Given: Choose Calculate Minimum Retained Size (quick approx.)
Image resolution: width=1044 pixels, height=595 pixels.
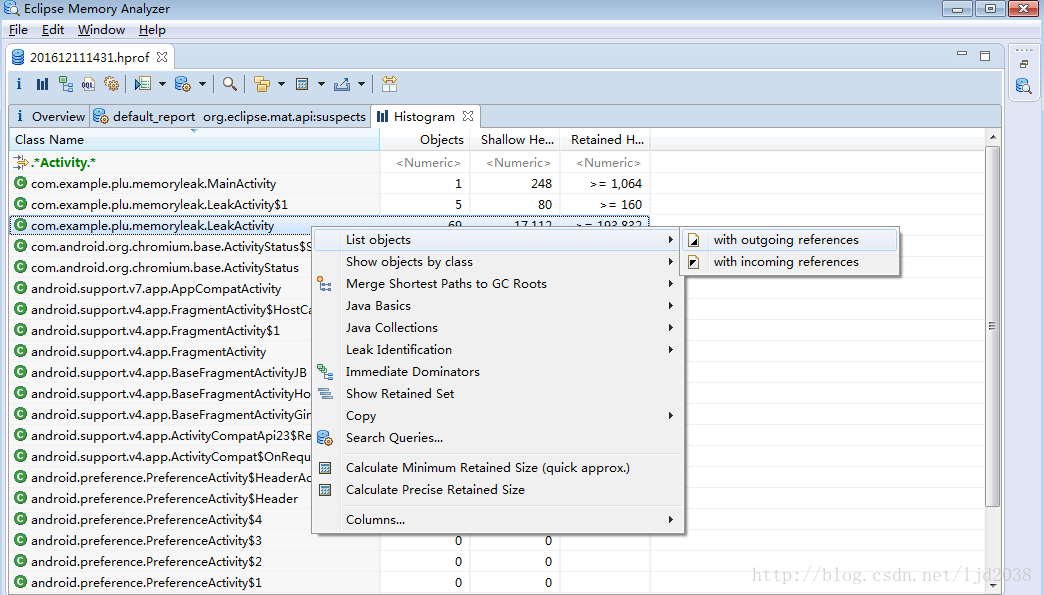Looking at the screenshot, I should (x=498, y=468).
